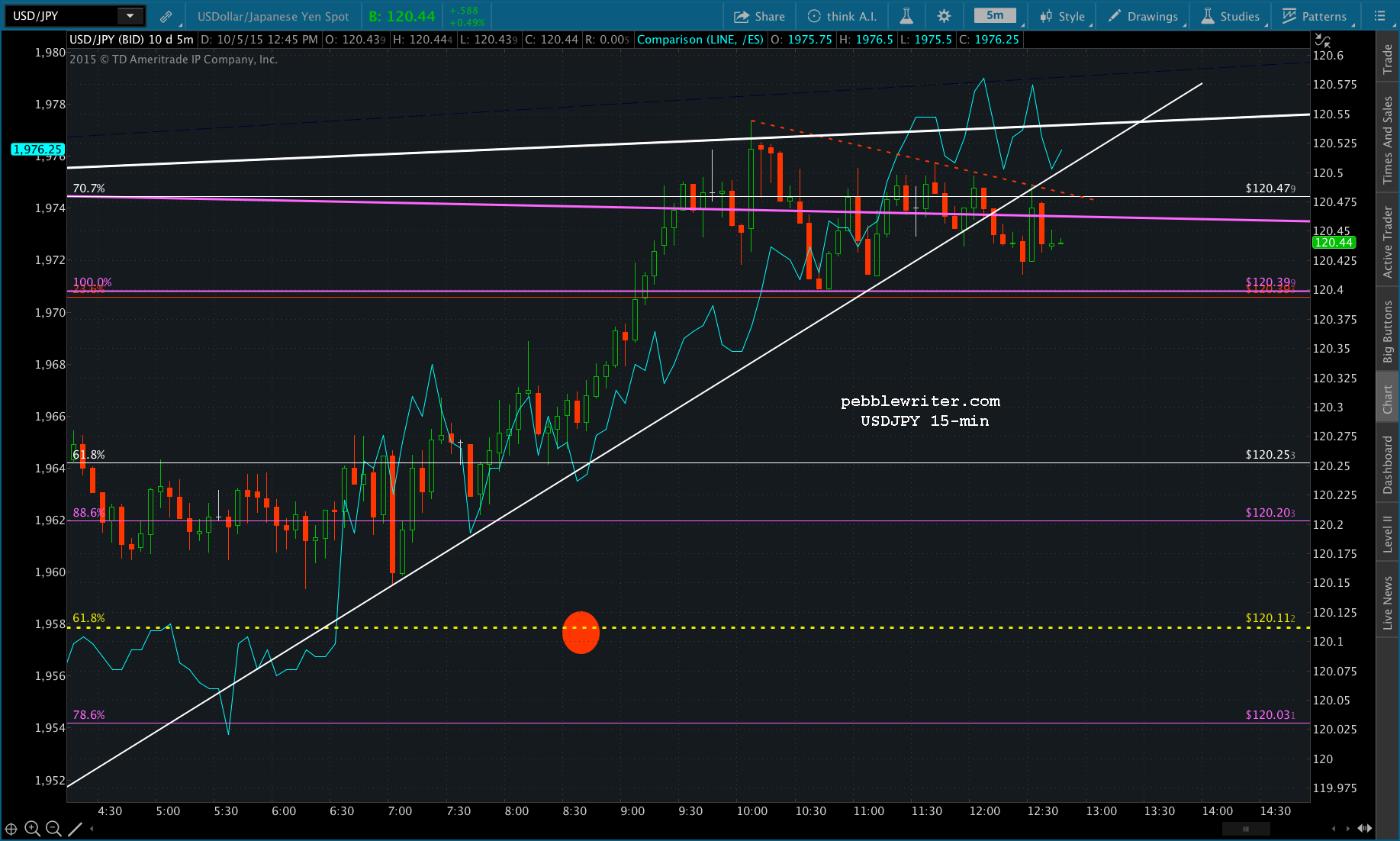Open the Studies menu

point(1231,16)
